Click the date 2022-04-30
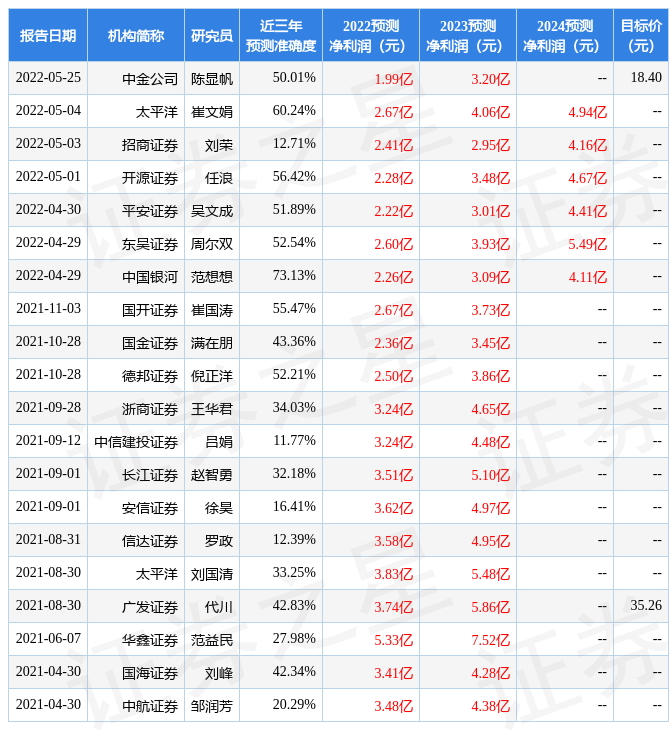The image size is (669, 730). point(48,210)
